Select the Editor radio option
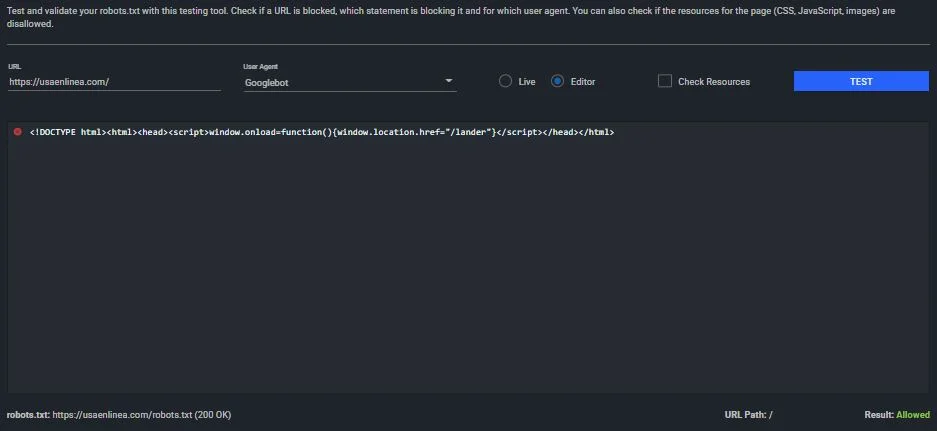 [x=558, y=81]
